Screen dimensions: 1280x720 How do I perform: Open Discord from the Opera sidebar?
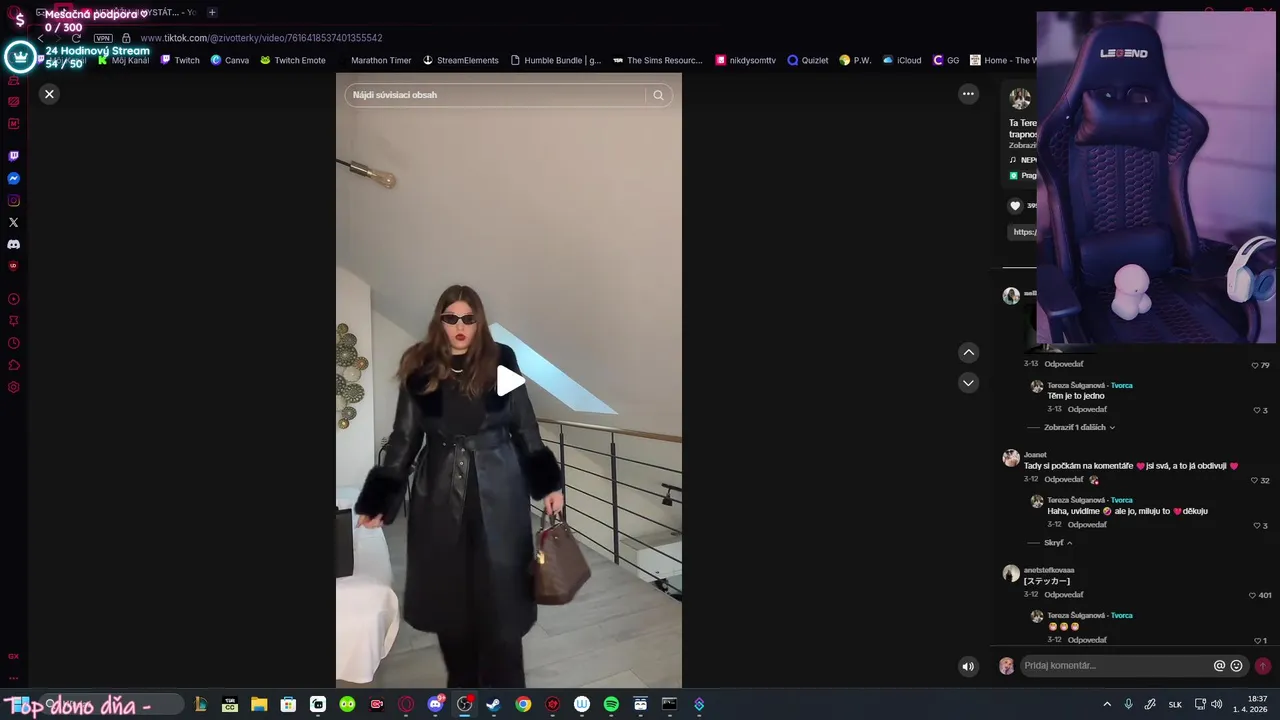[13, 244]
